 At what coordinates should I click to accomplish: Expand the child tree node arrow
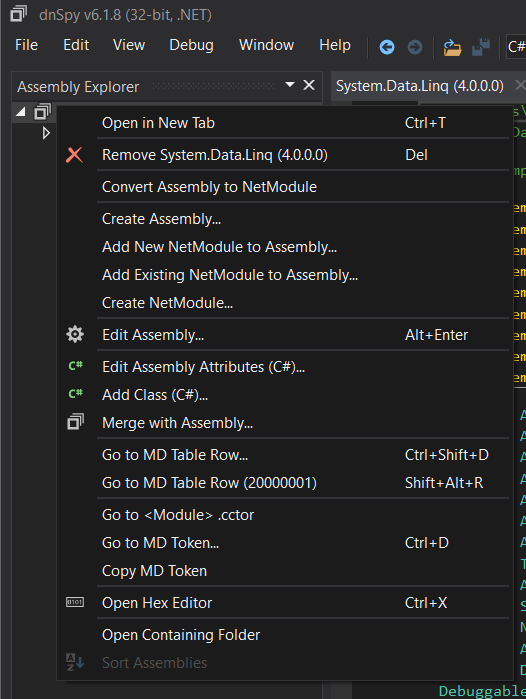45,133
